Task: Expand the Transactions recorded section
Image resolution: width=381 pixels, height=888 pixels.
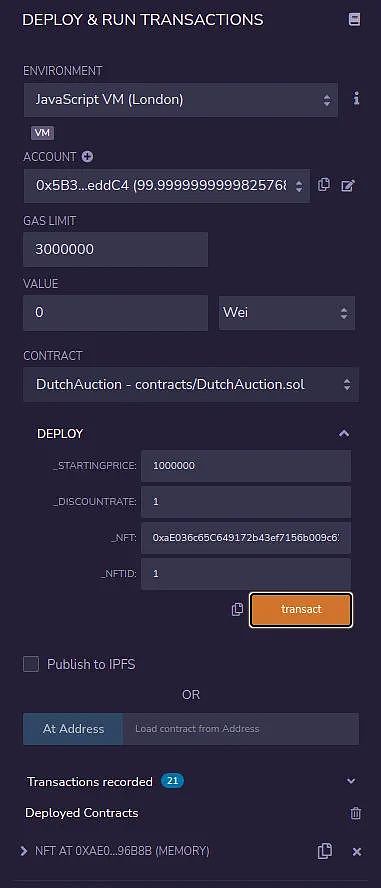Action: click(x=351, y=781)
